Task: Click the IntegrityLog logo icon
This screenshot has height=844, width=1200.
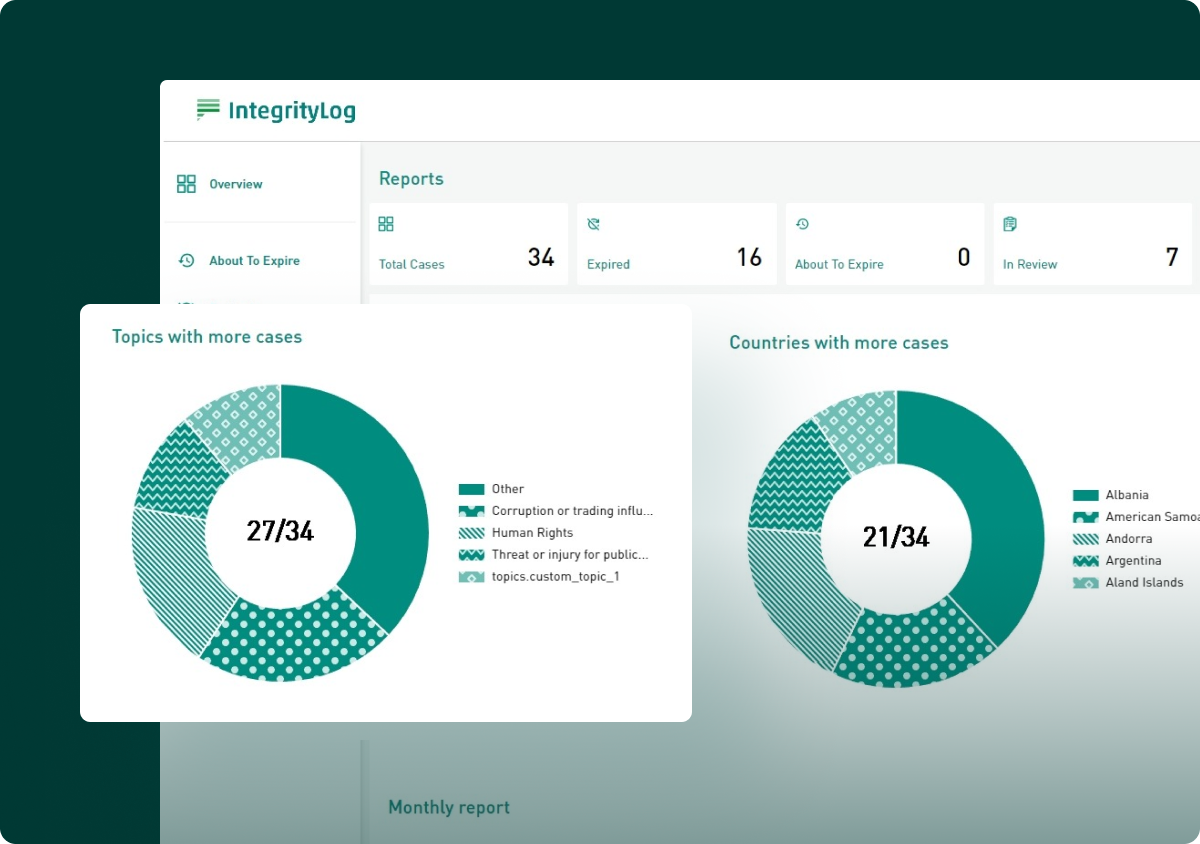Action: click(x=207, y=110)
